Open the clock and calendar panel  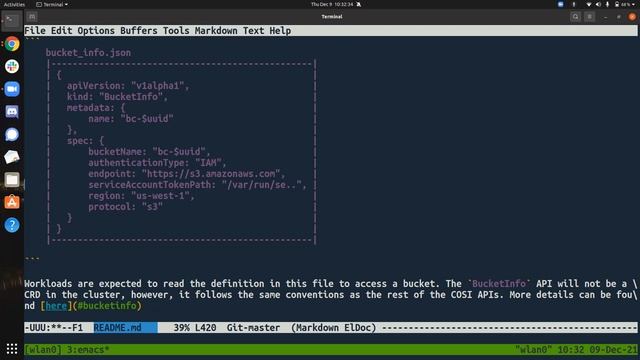pos(332,4)
